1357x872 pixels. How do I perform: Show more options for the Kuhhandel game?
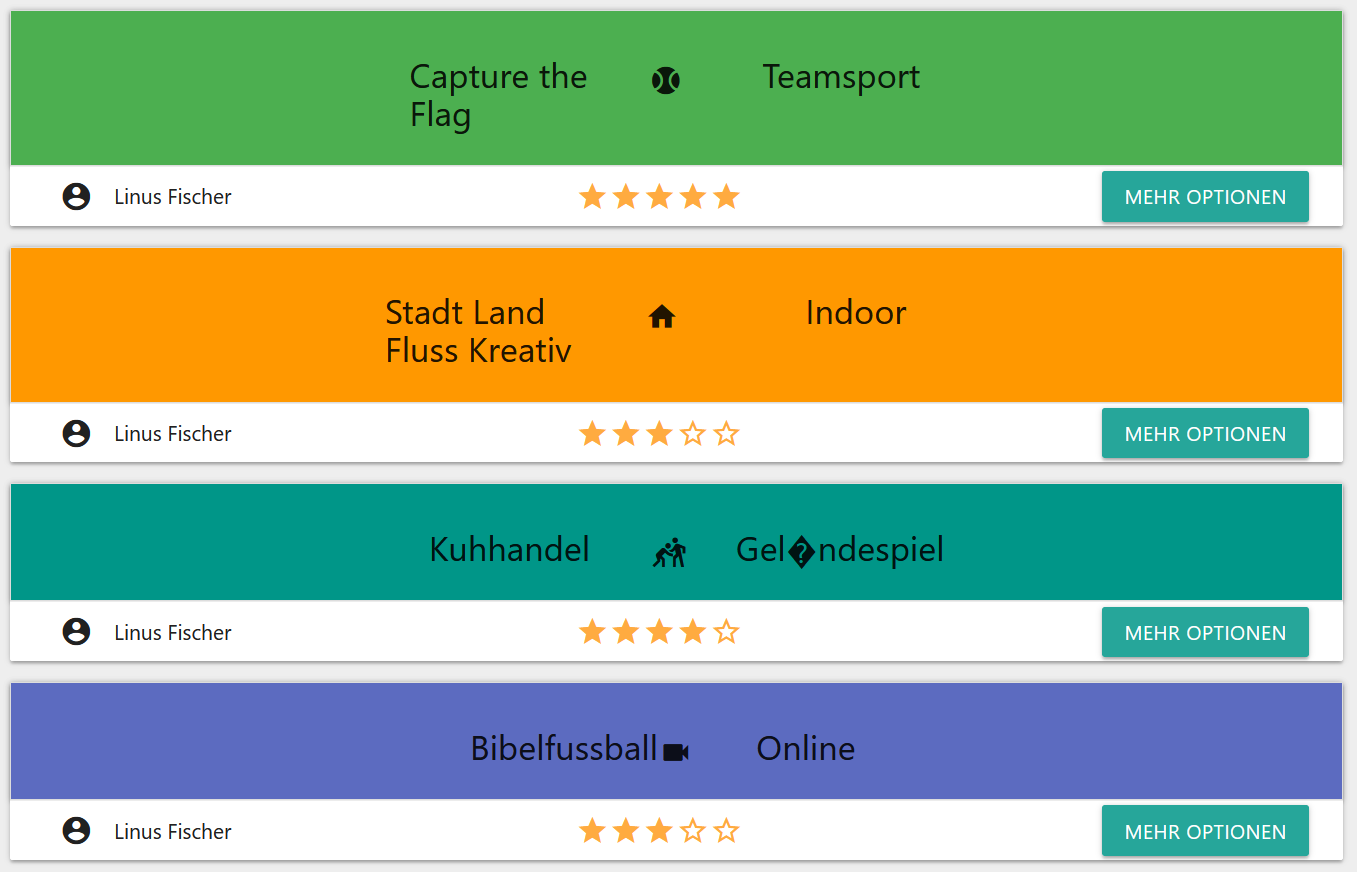[x=1205, y=632]
